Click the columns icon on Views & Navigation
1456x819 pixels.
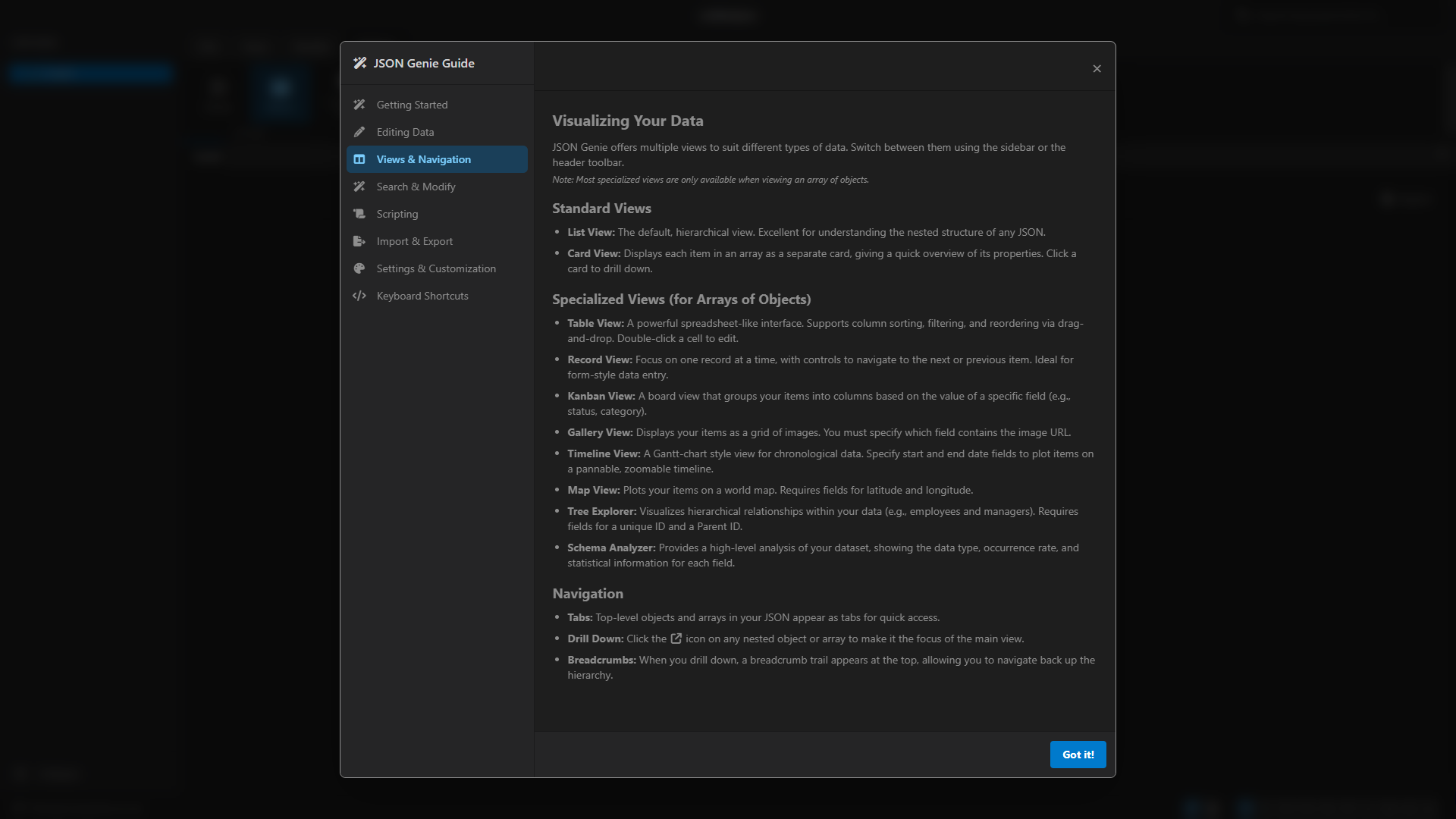pos(360,159)
